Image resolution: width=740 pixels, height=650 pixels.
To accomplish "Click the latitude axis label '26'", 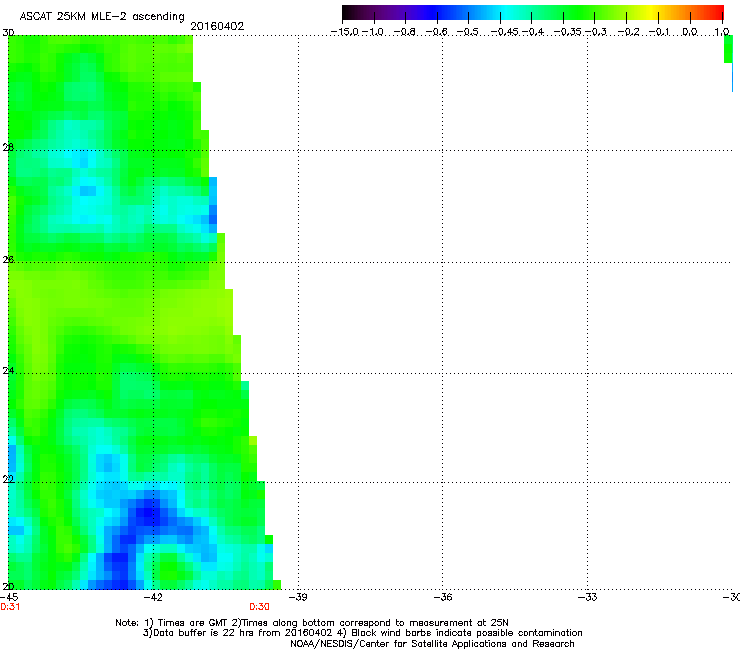I will coord(8,260).
